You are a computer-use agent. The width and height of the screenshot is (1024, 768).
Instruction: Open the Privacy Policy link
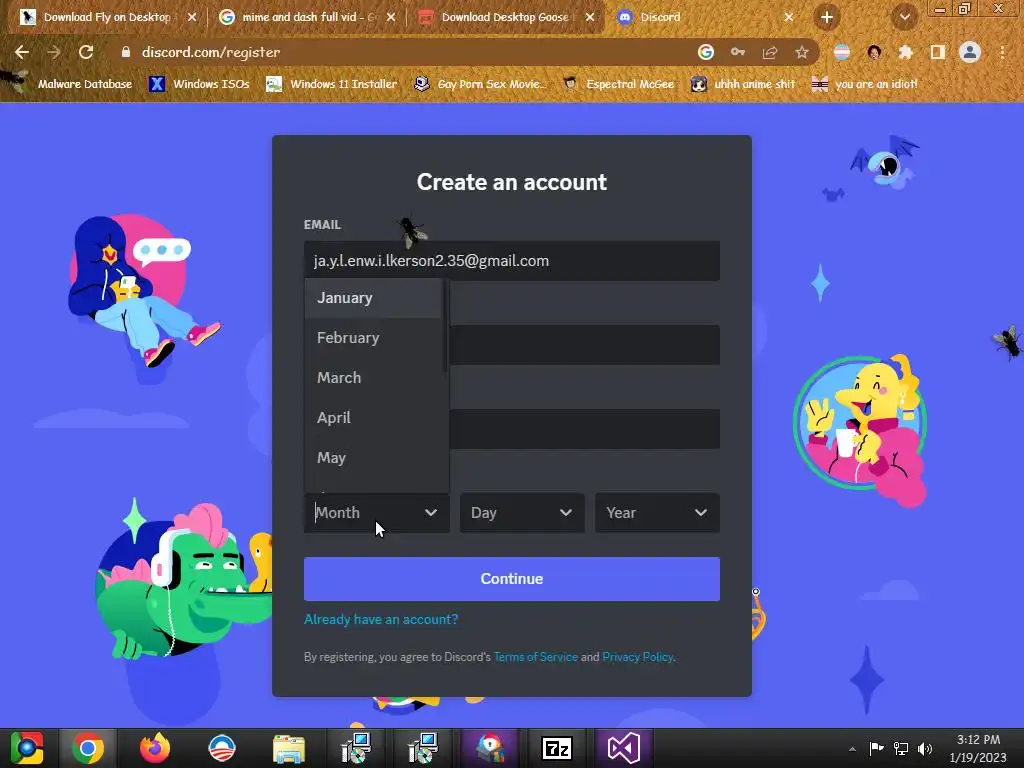coord(637,657)
